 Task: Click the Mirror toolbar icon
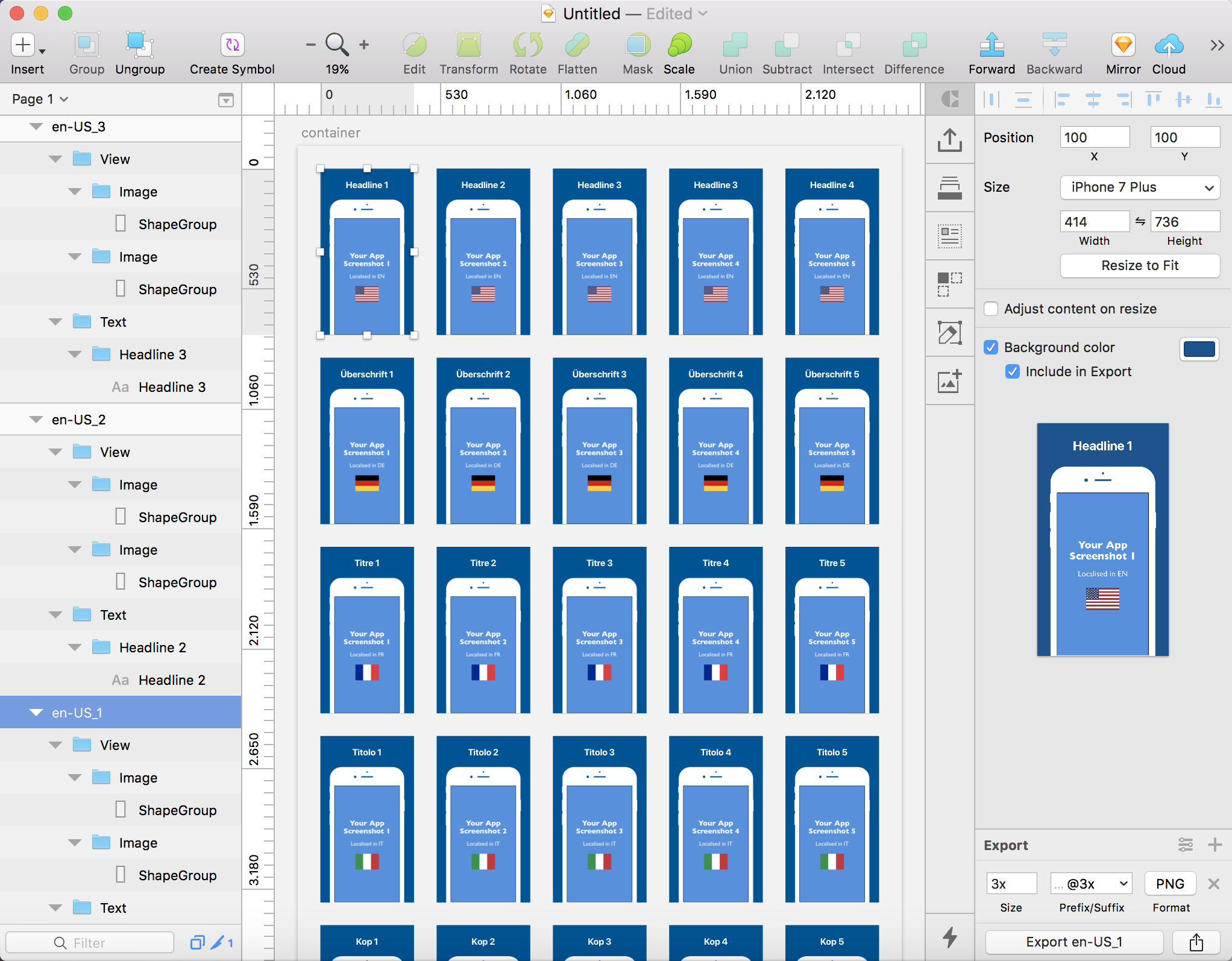[1123, 45]
